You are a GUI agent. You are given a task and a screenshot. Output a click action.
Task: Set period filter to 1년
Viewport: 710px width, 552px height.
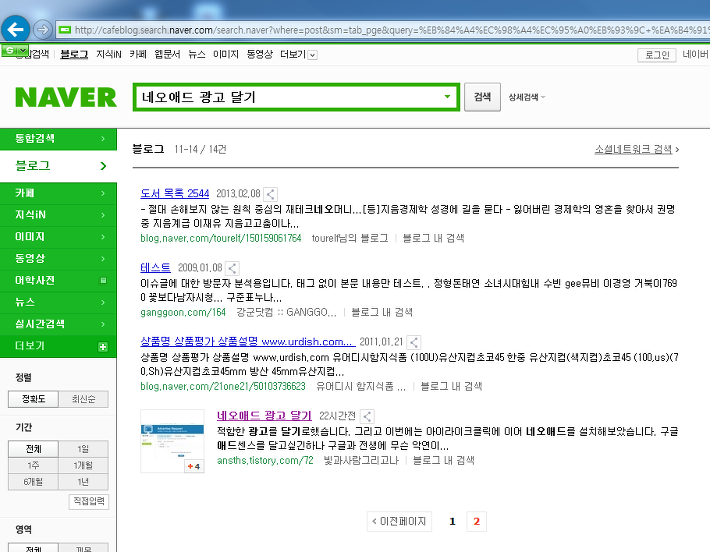click(x=83, y=482)
